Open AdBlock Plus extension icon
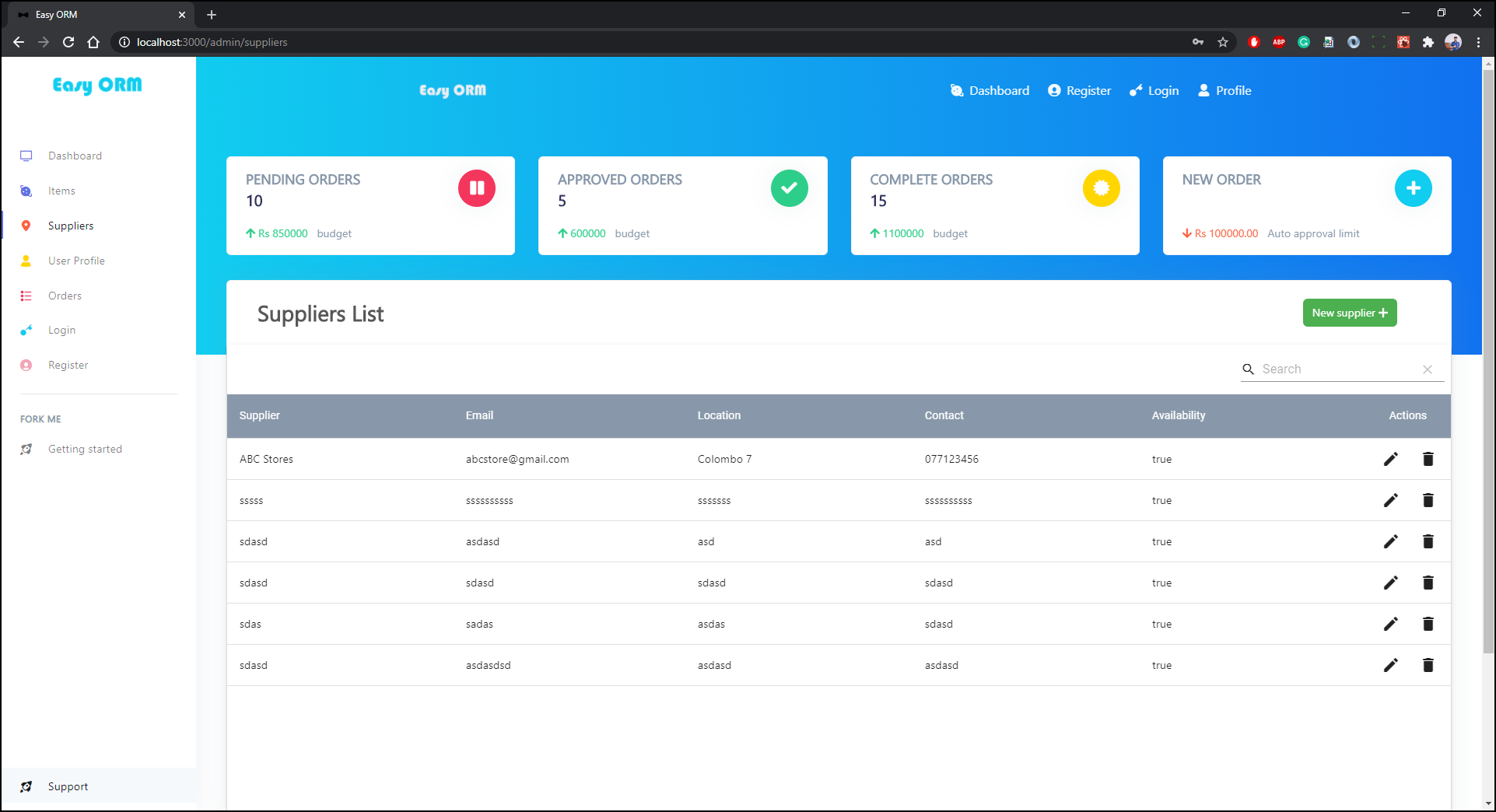 click(1279, 42)
